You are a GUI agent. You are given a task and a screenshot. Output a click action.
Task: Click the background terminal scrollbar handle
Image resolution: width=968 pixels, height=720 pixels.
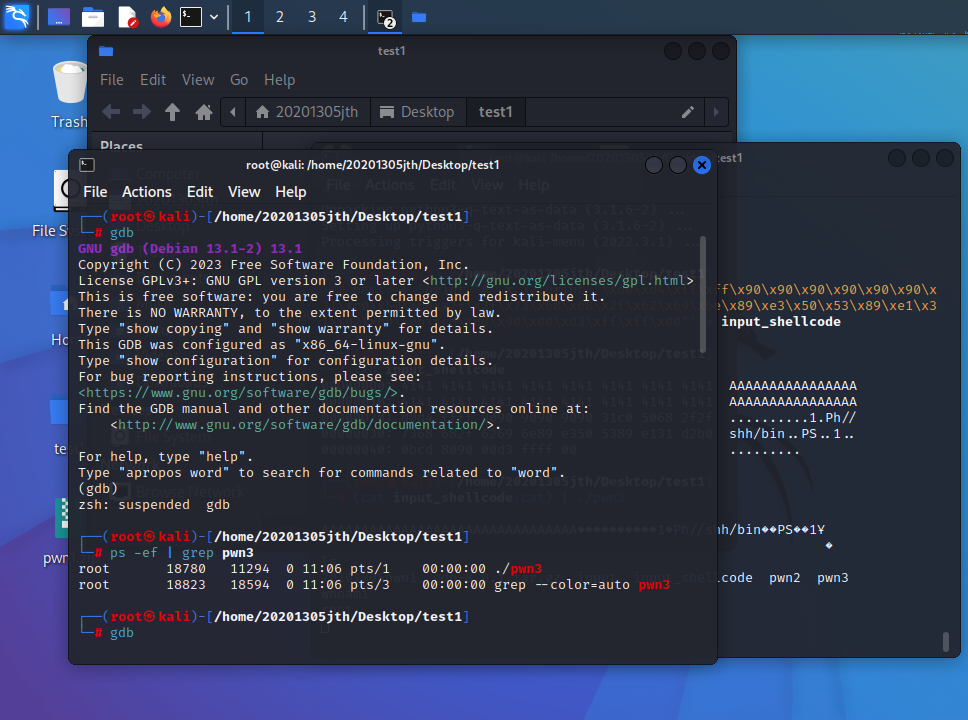[946, 642]
